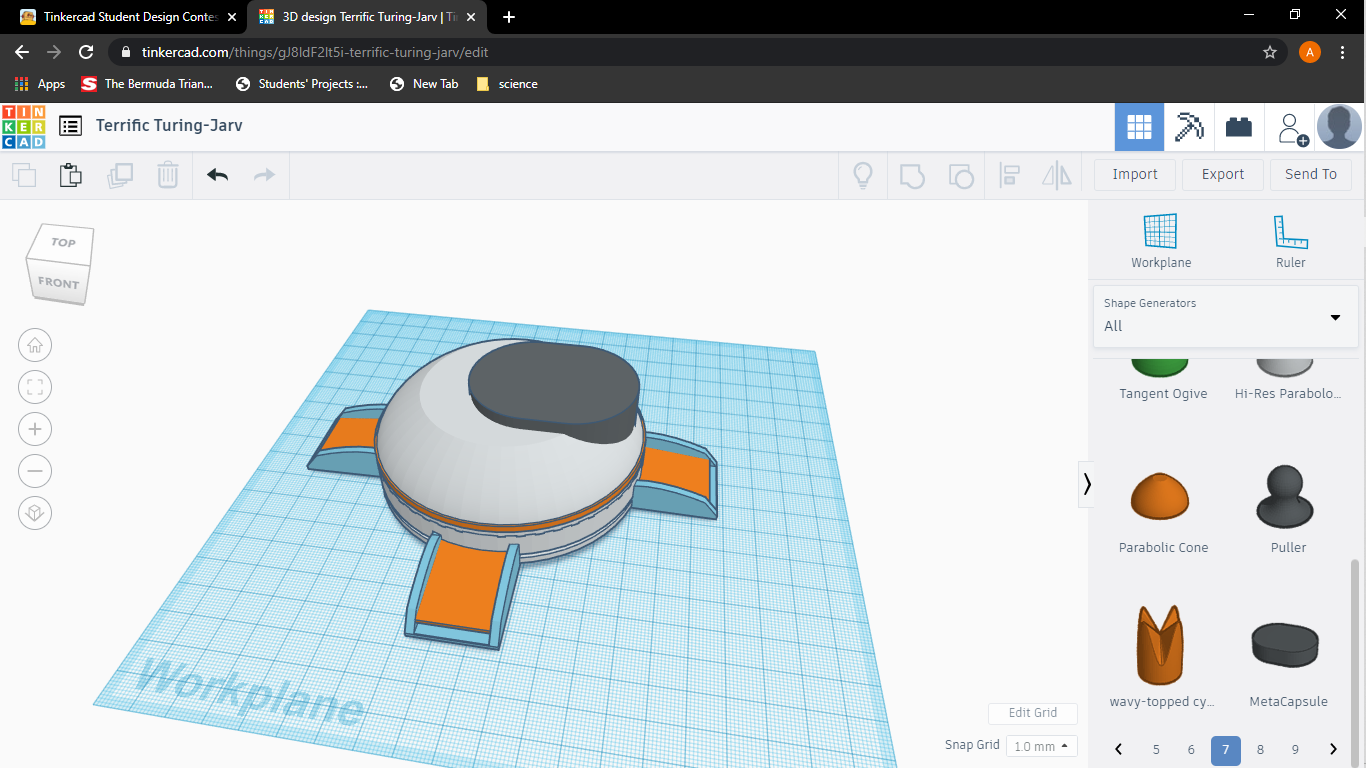Image resolution: width=1366 pixels, height=768 pixels.
Task: Click the Show all lightbulb icon
Action: click(x=863, y=175)
